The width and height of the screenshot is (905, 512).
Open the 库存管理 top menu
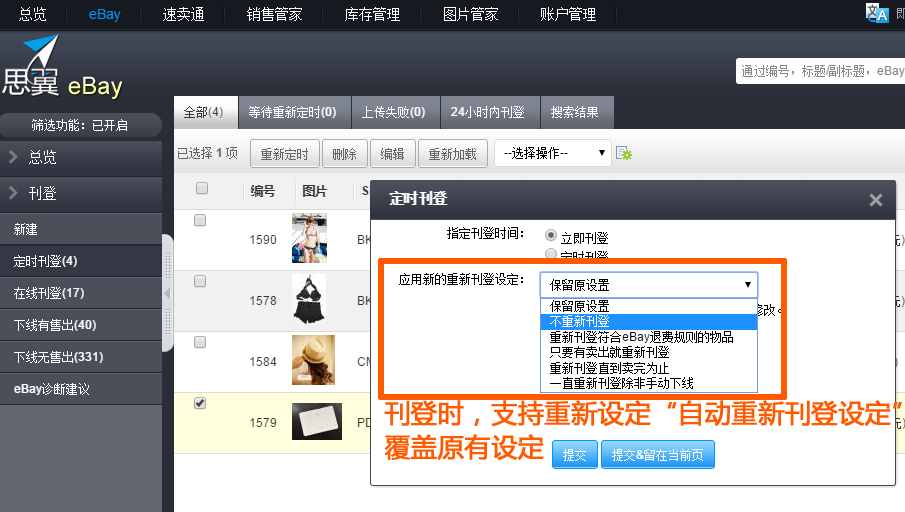tap(372, 14)
